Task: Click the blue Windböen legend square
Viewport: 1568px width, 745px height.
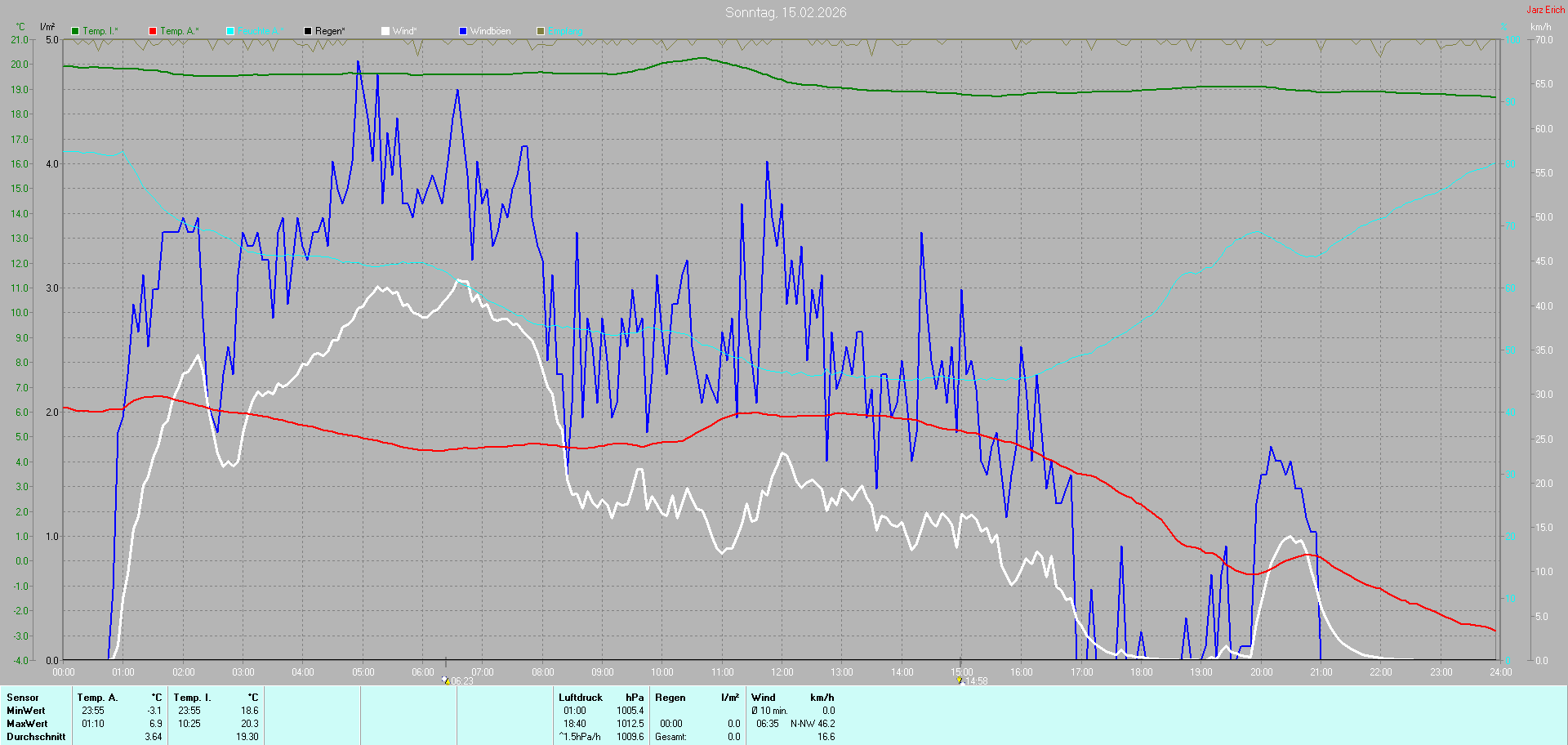Action: [463, 31]
